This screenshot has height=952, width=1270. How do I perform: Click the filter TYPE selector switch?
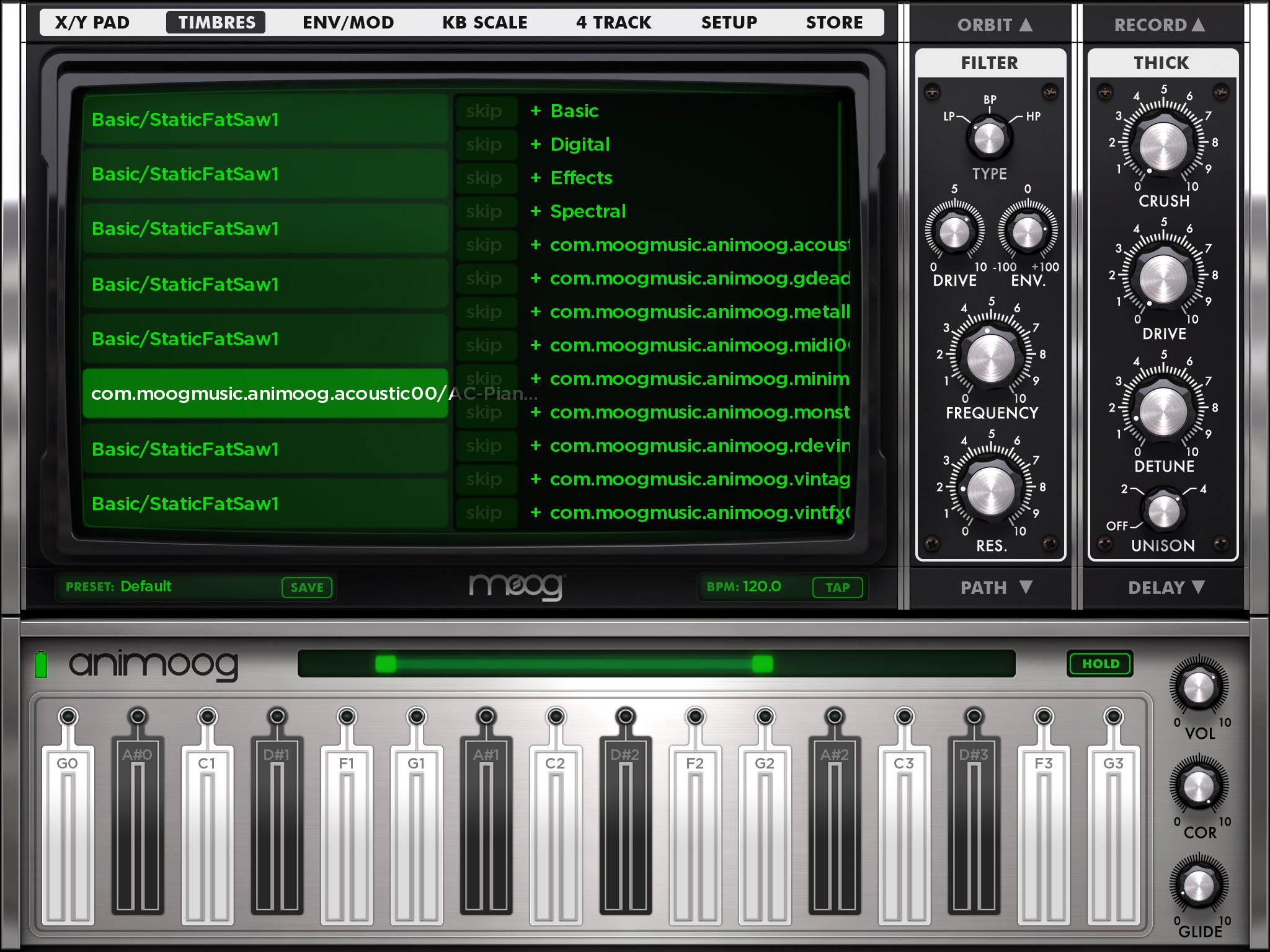(989, 138)
